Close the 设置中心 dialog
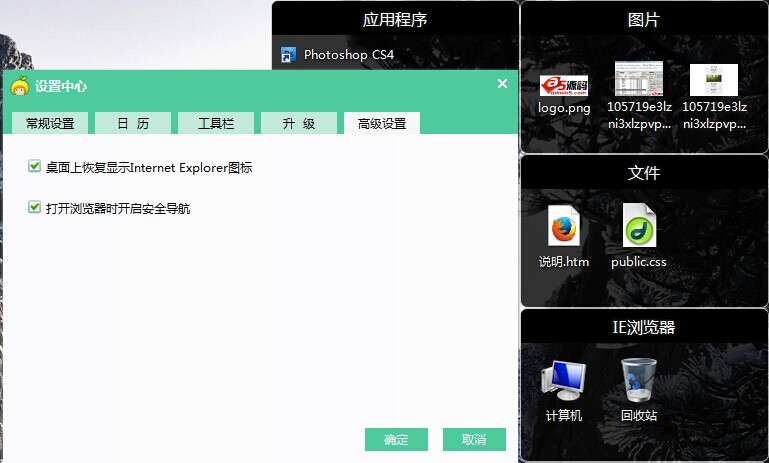The width and height of the screenshot is (769, 463). point(502,83)
